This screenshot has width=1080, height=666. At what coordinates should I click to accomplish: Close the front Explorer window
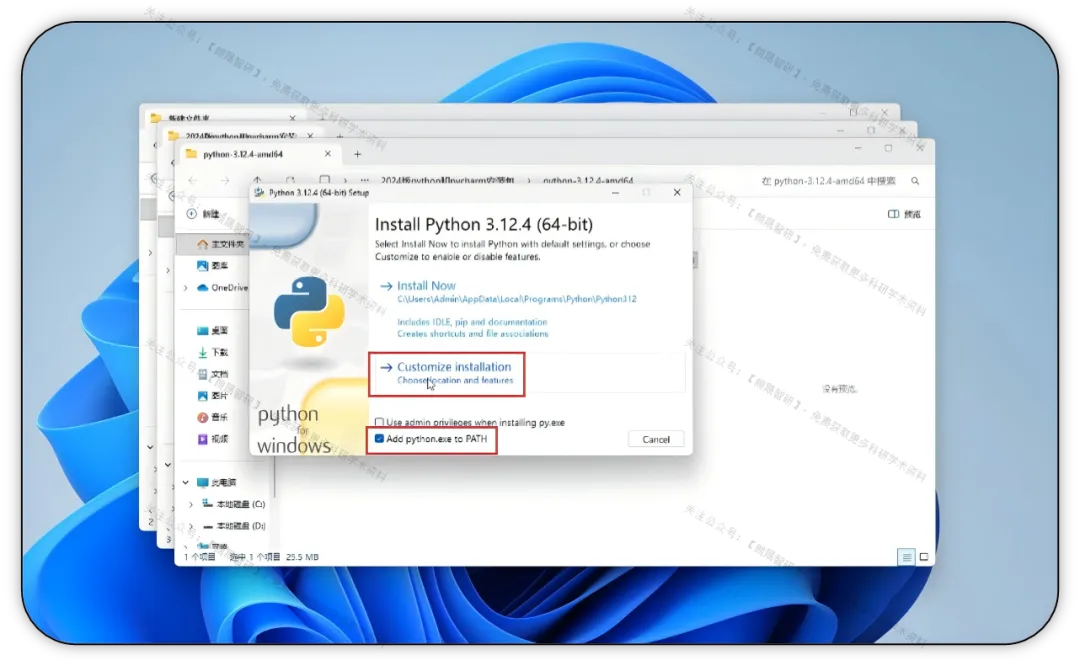(920, 147)
